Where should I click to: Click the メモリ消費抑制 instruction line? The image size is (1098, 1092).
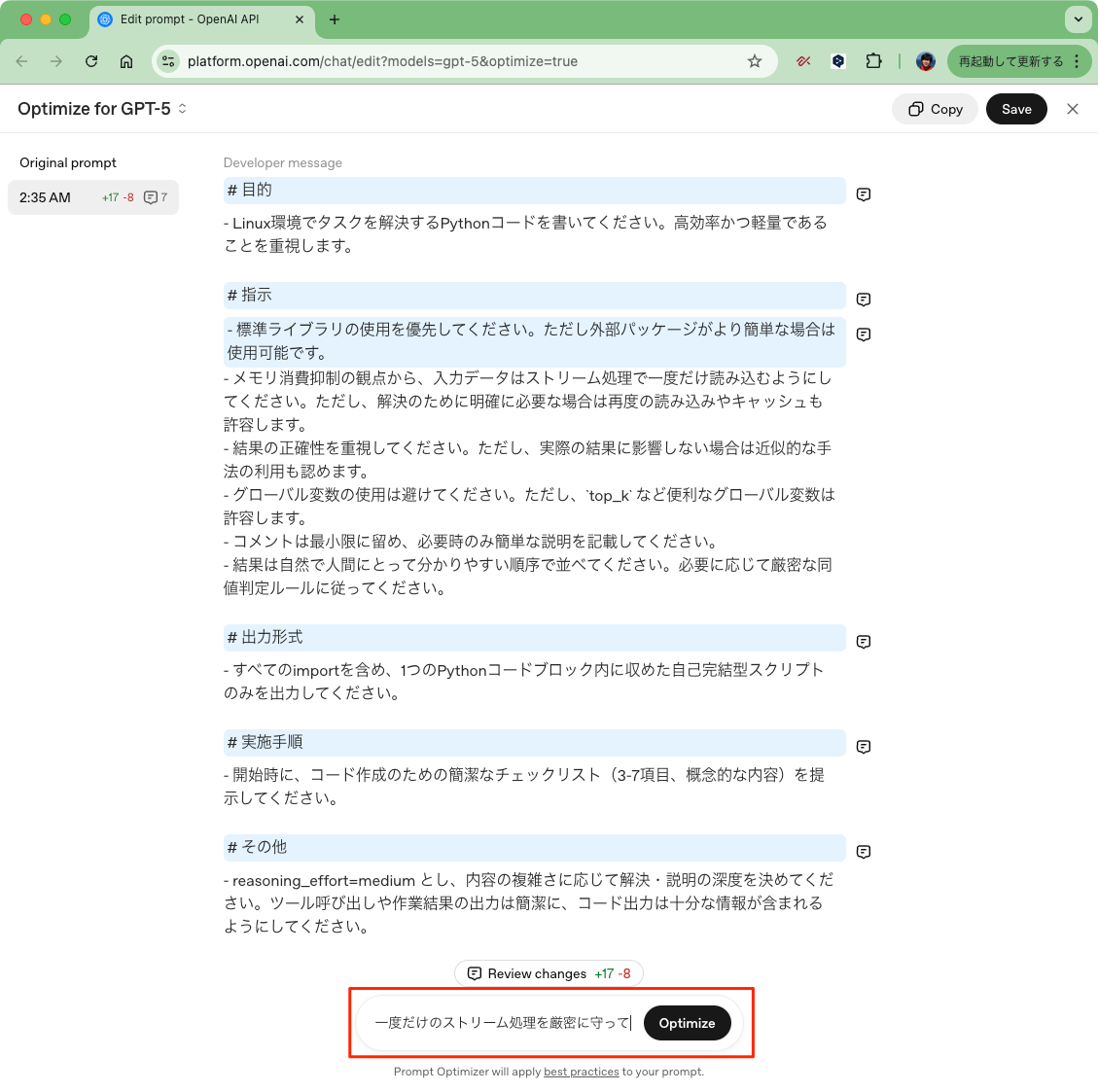click(x=528, y=401)
